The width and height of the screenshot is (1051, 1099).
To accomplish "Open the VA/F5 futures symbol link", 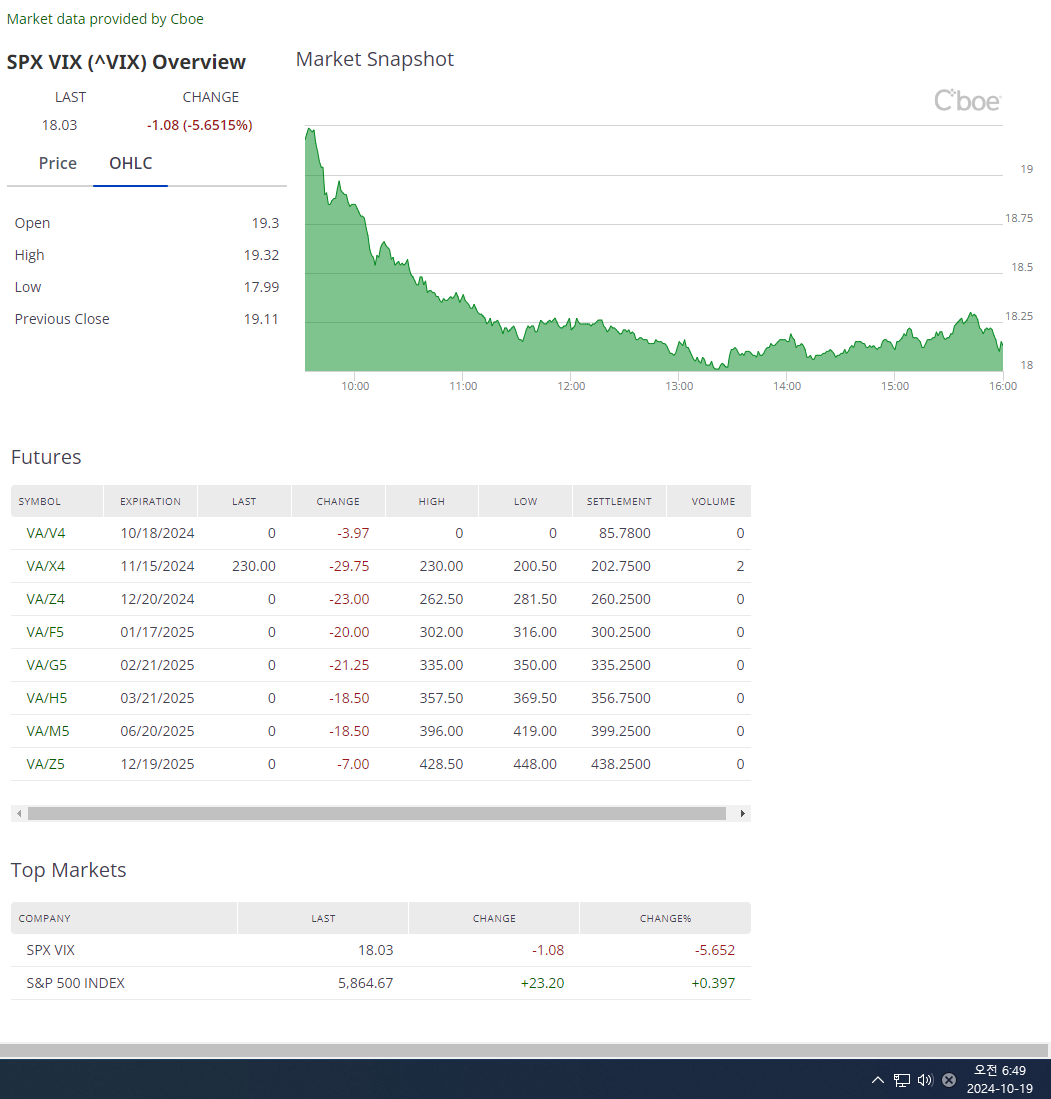I will pos(45,632).
